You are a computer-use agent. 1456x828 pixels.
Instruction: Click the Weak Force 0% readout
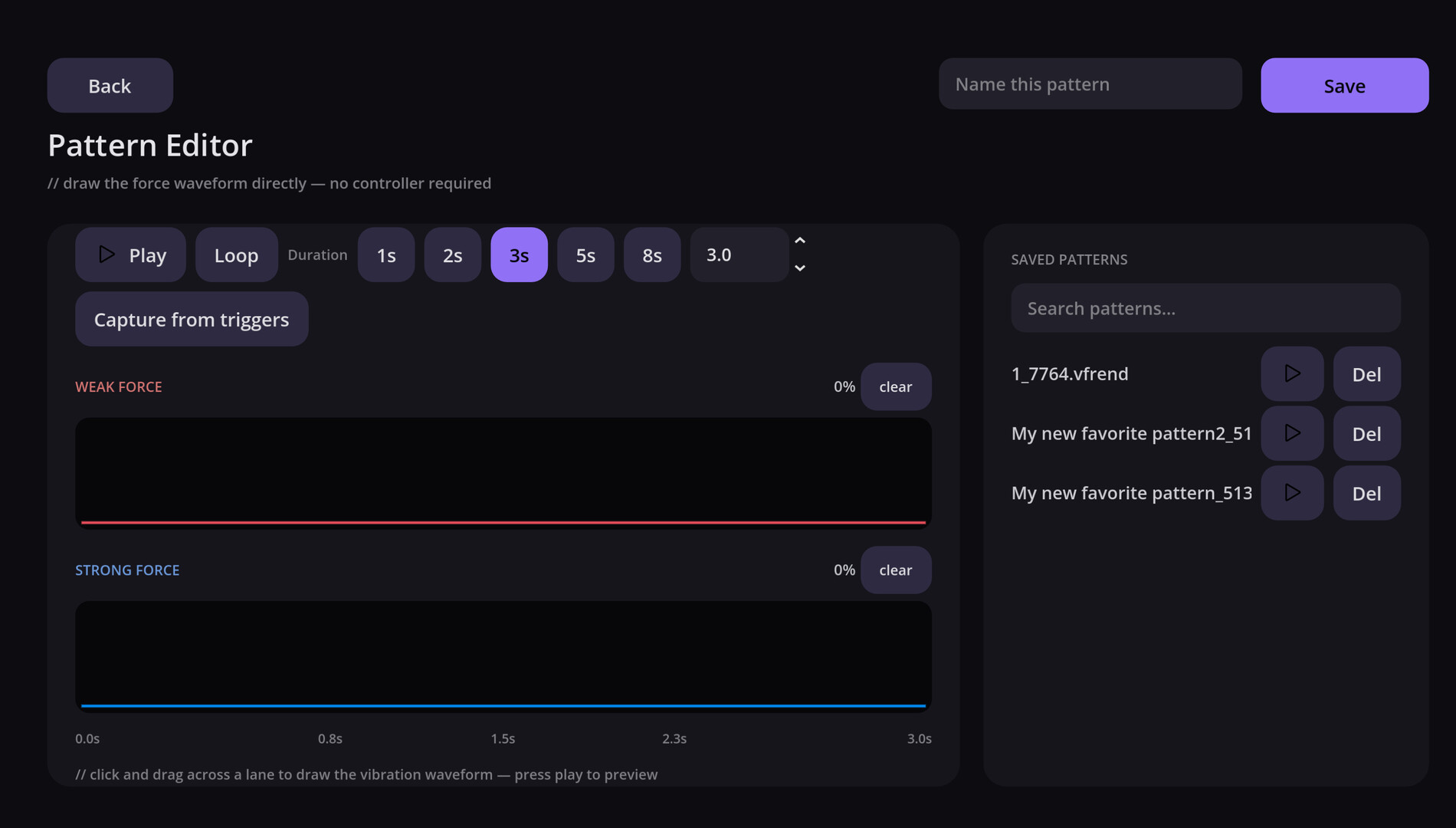(844, 386)
